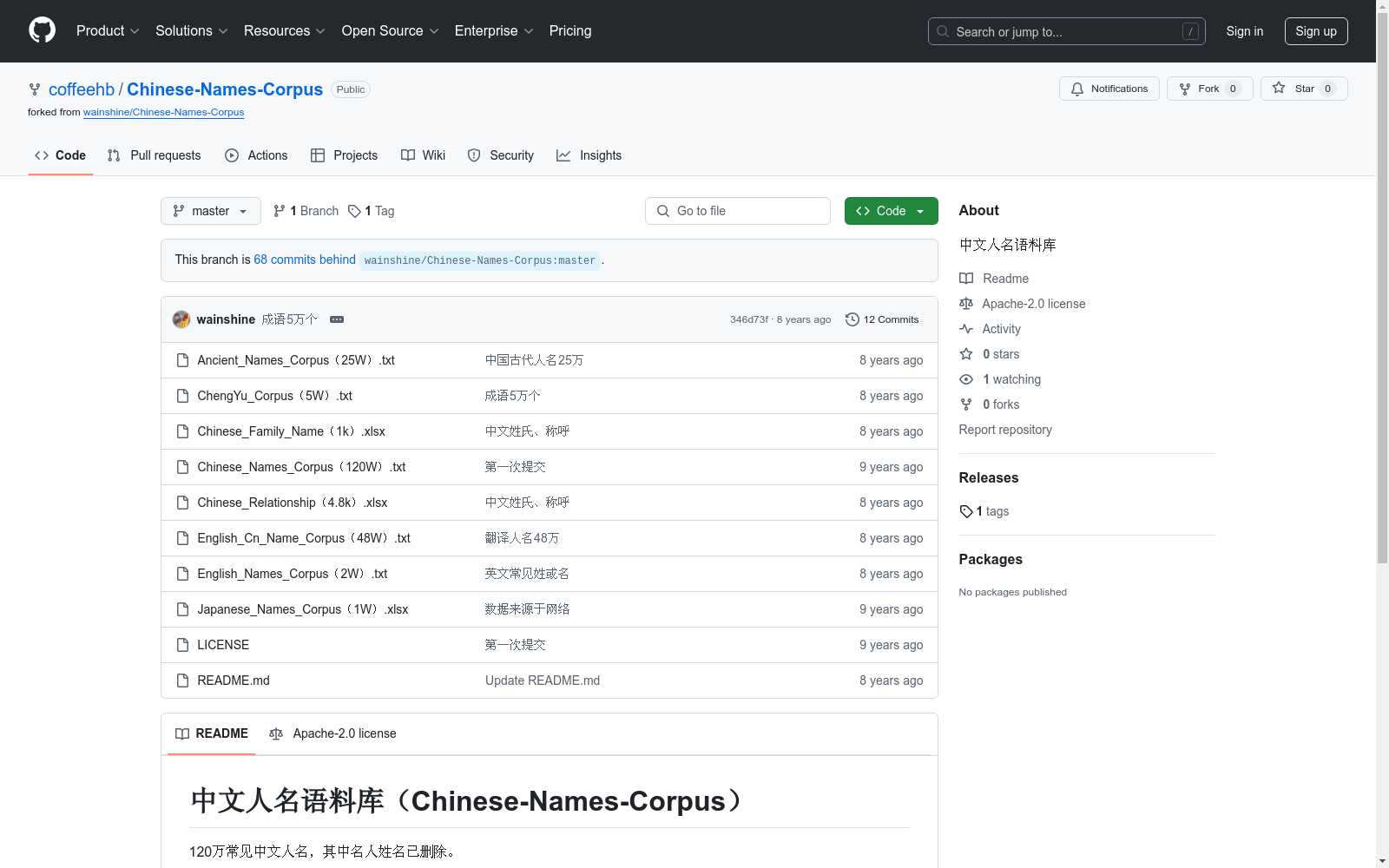Click Report repository

pyautogui.click(x=1005, y=430)
